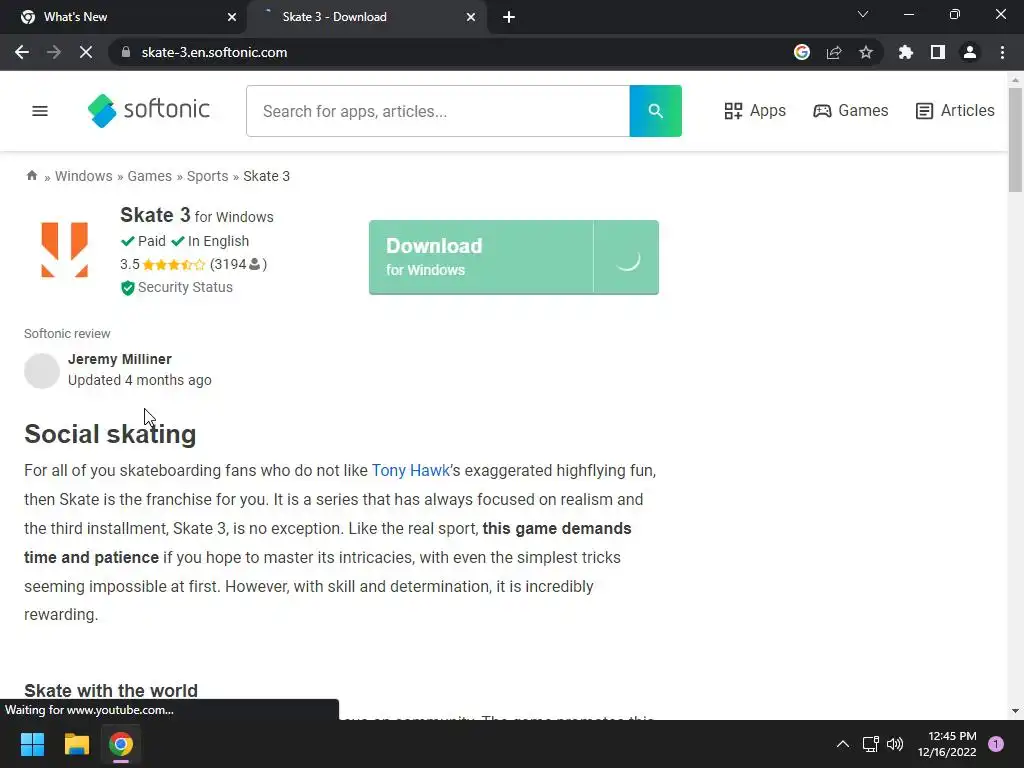The width and height of the screenshot is (1024, 768).
Task: Go back to the previous page
Action: click(22, 52)
